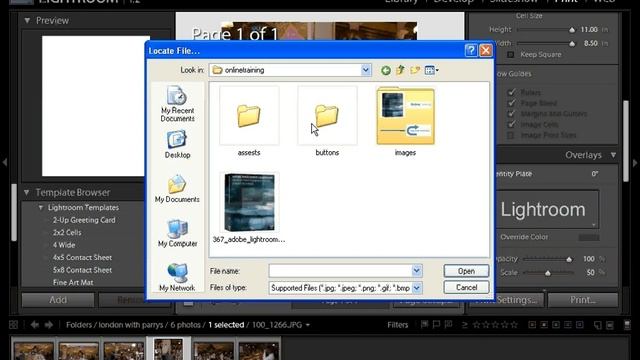Toggle the Page Bleed checkbox

click(511, 103)
